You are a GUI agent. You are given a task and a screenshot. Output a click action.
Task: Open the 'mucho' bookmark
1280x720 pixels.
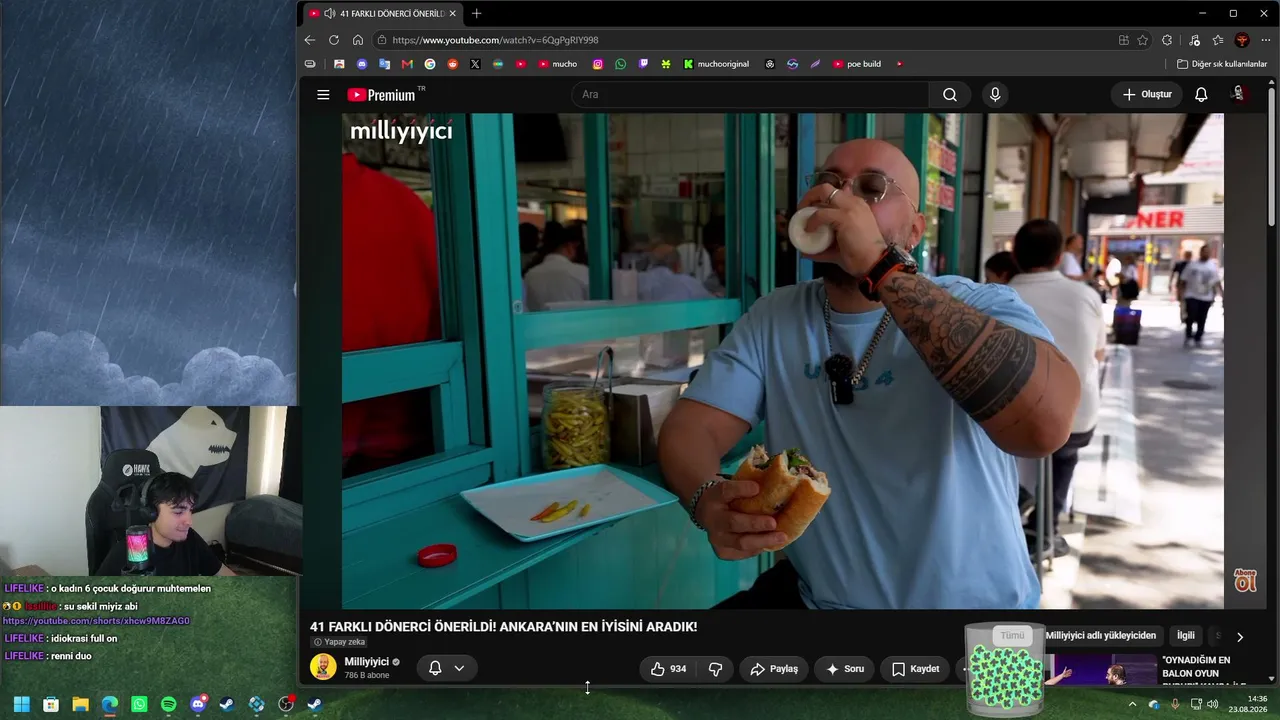(x=558, y=64)
